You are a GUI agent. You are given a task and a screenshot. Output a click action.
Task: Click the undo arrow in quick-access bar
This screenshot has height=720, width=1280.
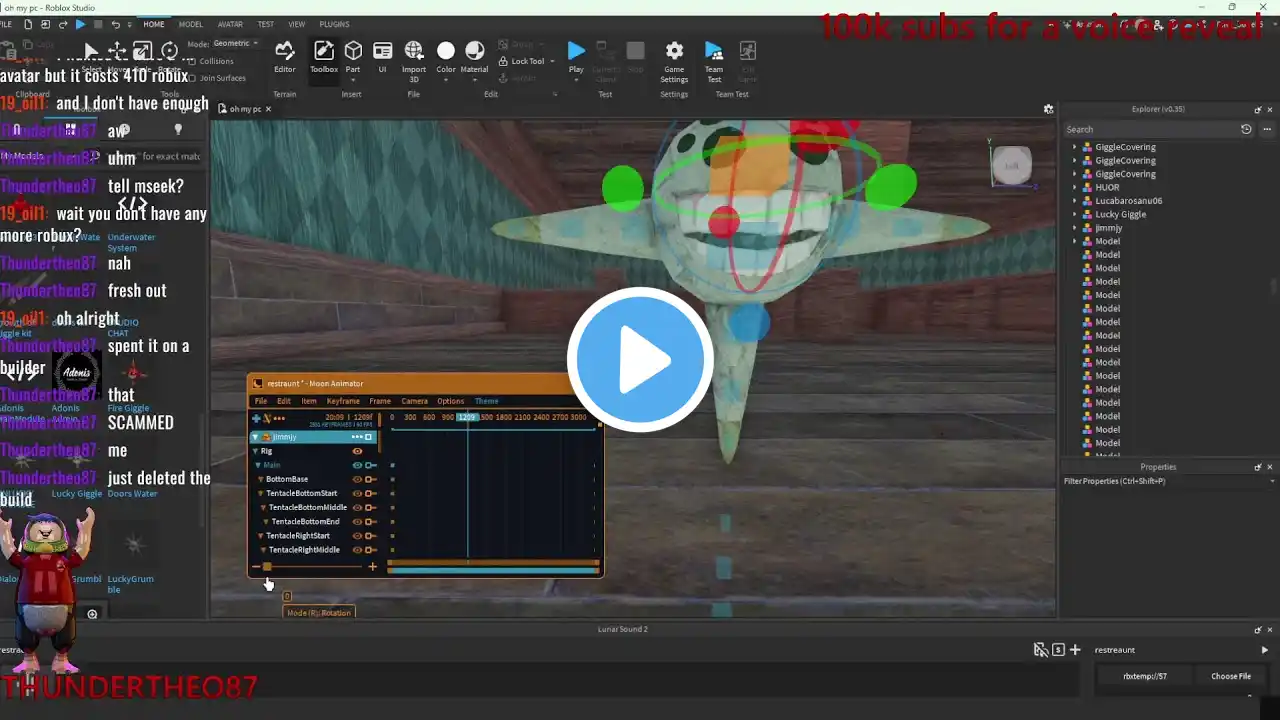(115, 24)
